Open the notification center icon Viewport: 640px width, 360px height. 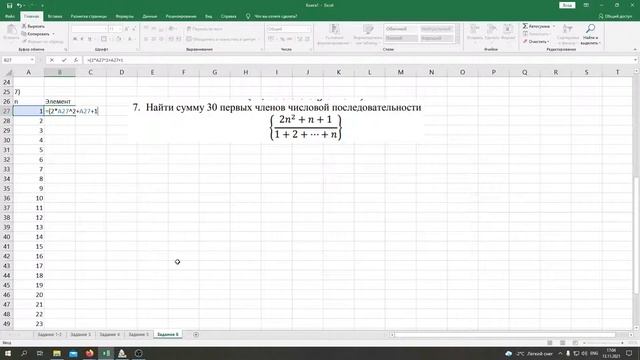pos(629,353)
